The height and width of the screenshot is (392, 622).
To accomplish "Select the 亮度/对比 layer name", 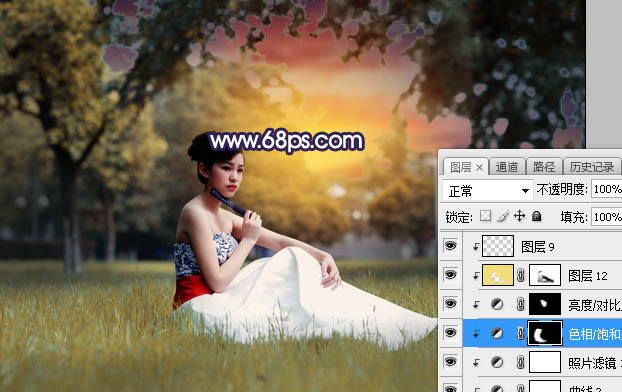I will click(x=595, y=305).
